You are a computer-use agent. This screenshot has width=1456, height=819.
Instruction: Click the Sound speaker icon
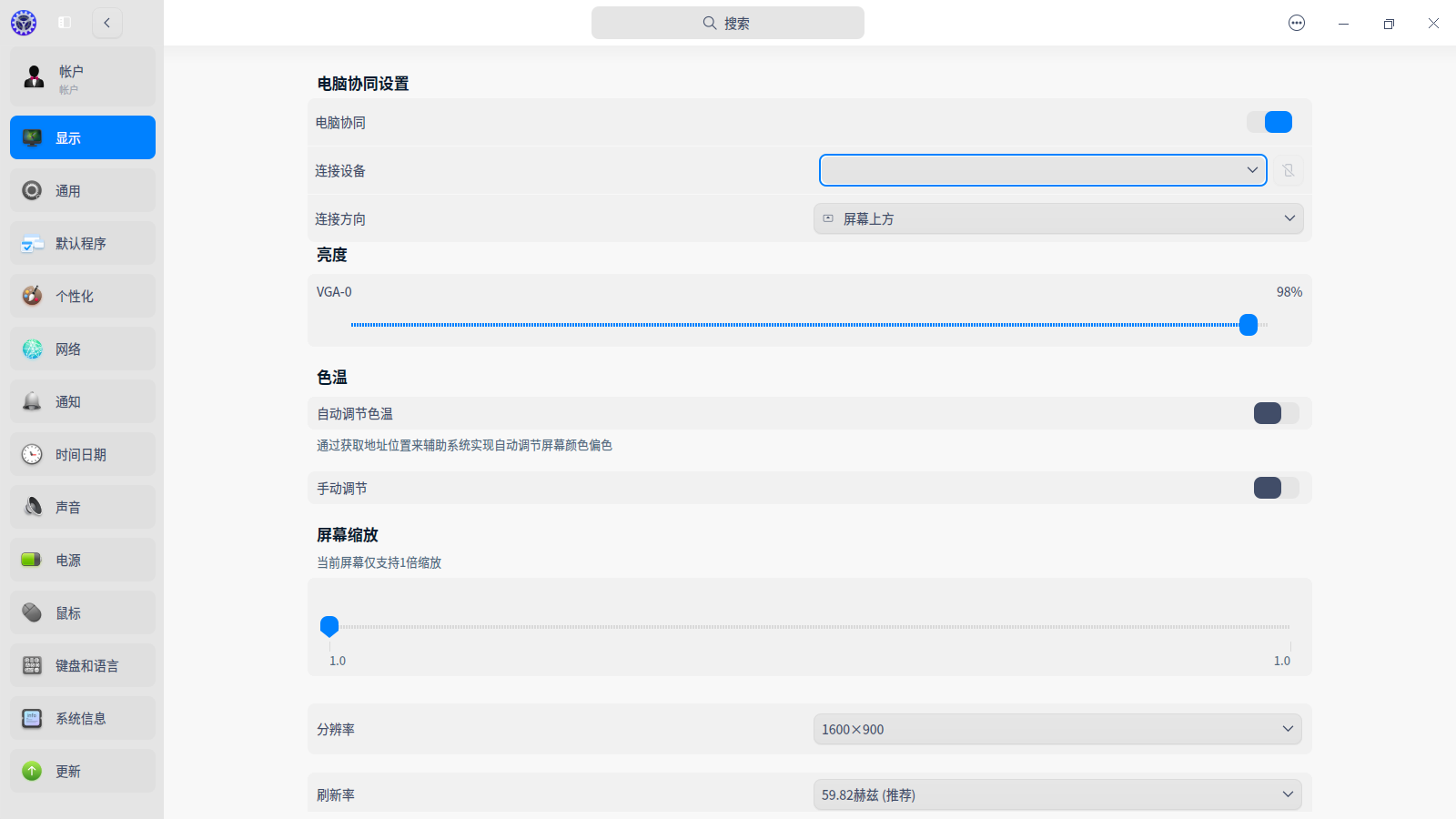(x=32, y=507)
